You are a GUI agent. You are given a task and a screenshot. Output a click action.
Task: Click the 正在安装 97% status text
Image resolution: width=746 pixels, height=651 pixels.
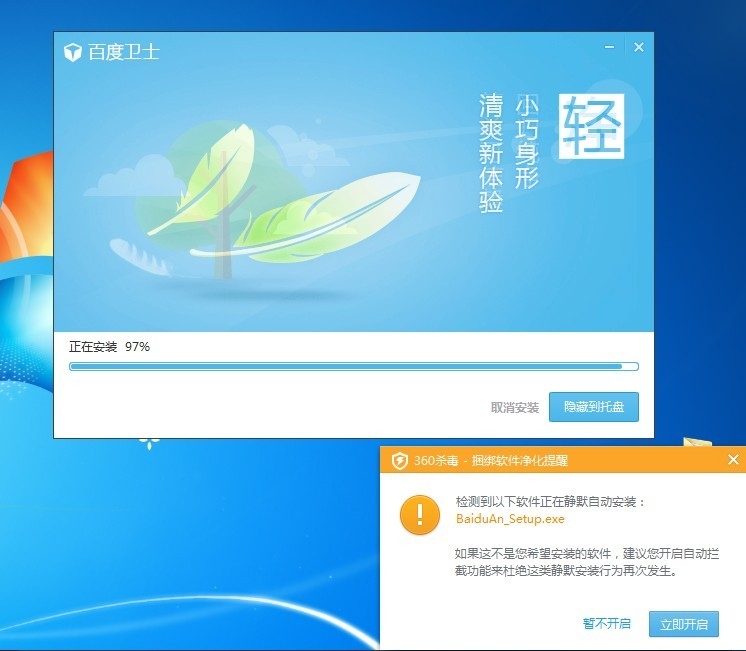click(109, 346)
